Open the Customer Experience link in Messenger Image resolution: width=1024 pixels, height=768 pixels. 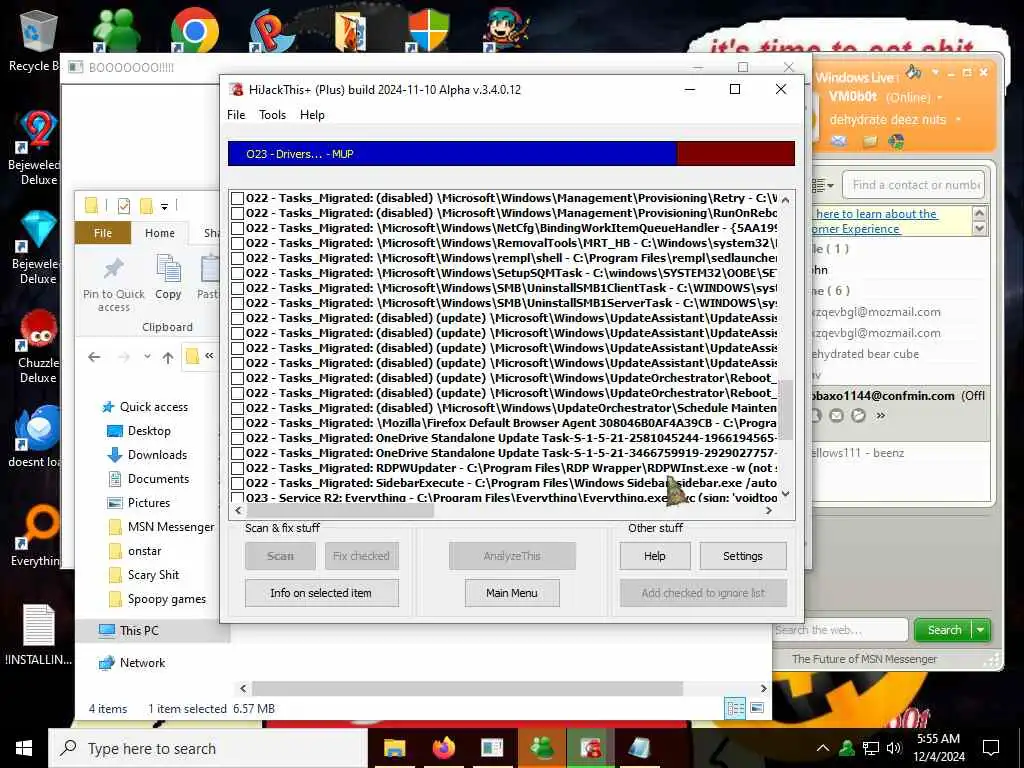856,229
